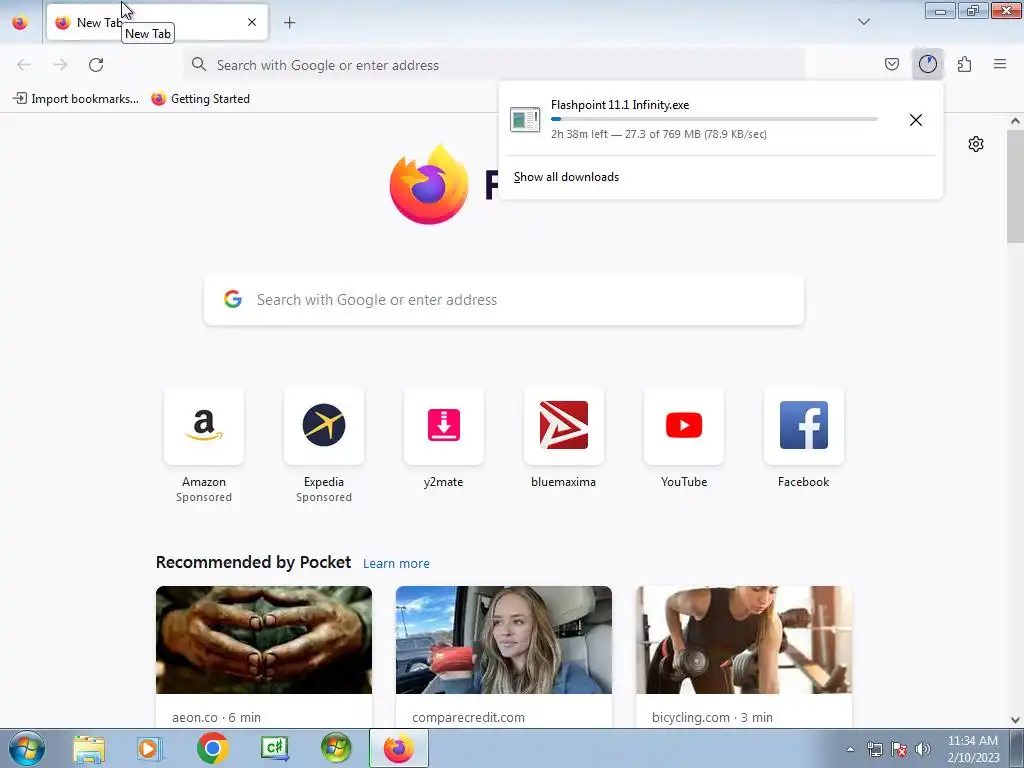The height and width of the screenshot is (768, 1024).
Task: Open the volume speaker icon
Action: tap(922, 749)
